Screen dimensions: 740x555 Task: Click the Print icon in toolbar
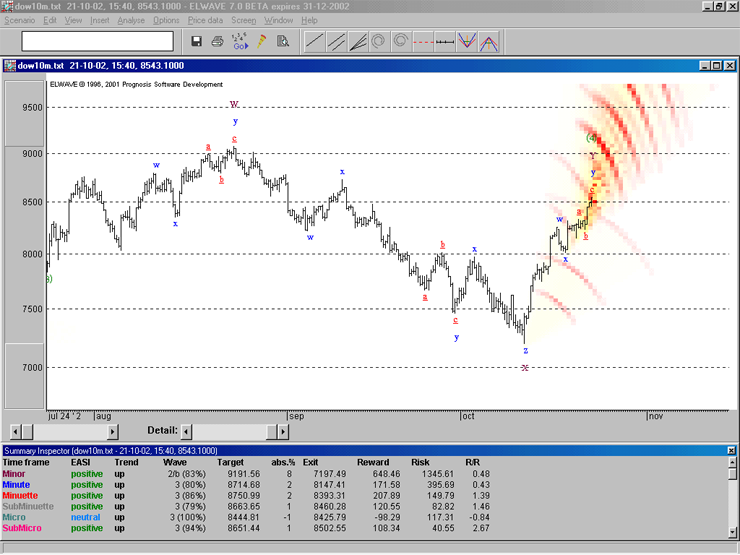[x=218, y=41]
